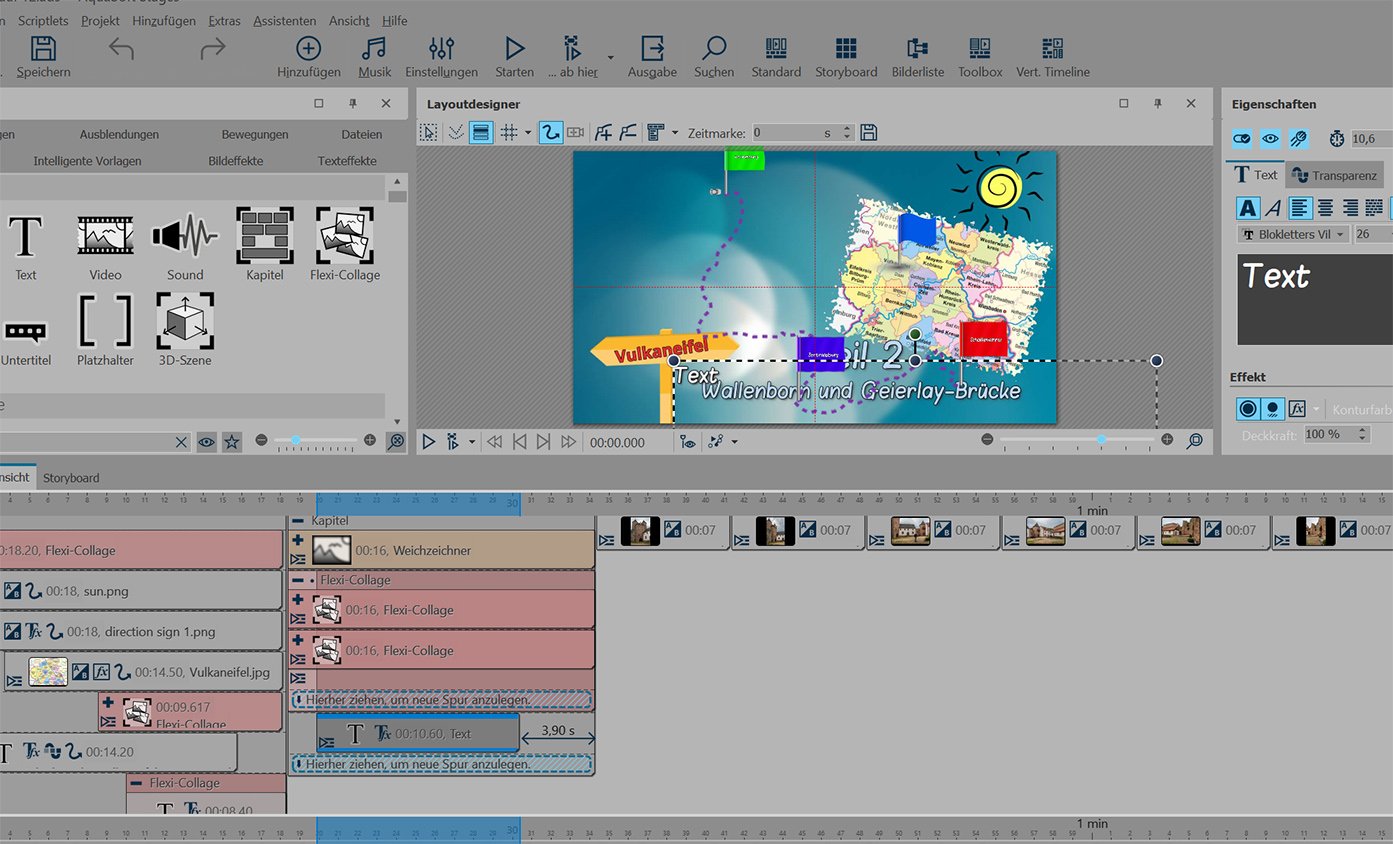This screenshot has width=1393, height=844.
Task: Adjust the Layoutdesigner zoom slider
Action: 1101,440
